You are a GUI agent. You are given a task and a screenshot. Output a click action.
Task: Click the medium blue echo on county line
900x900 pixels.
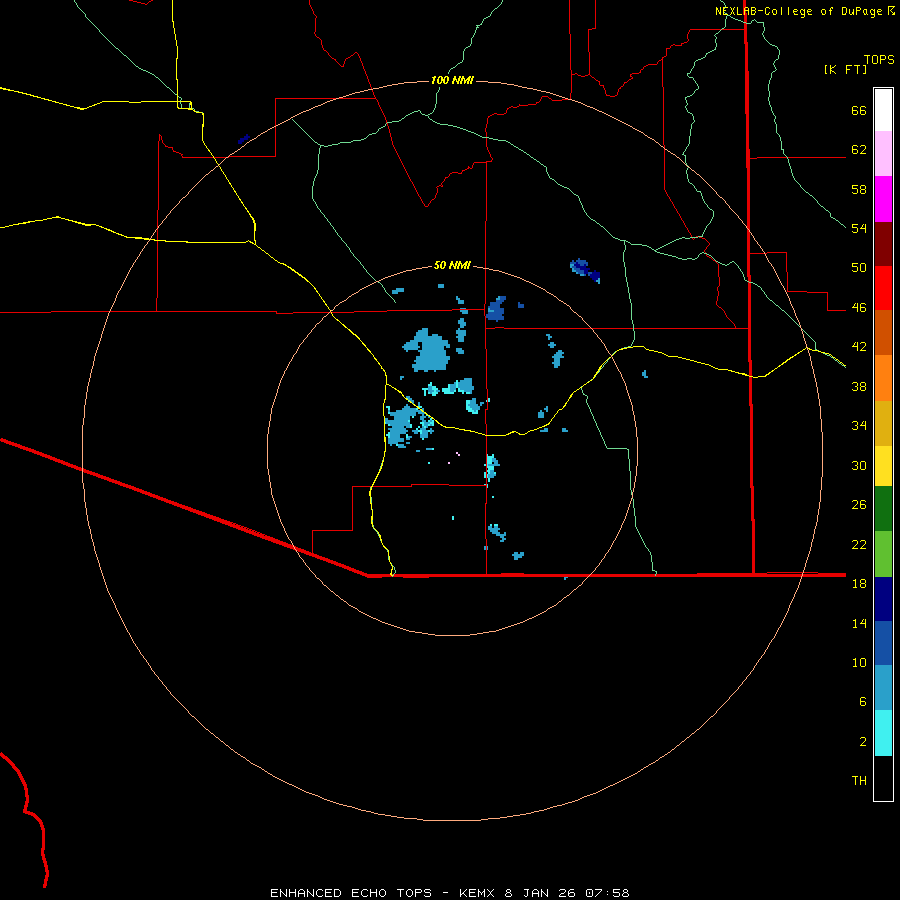pyautogui.click(x=496, y=309)
